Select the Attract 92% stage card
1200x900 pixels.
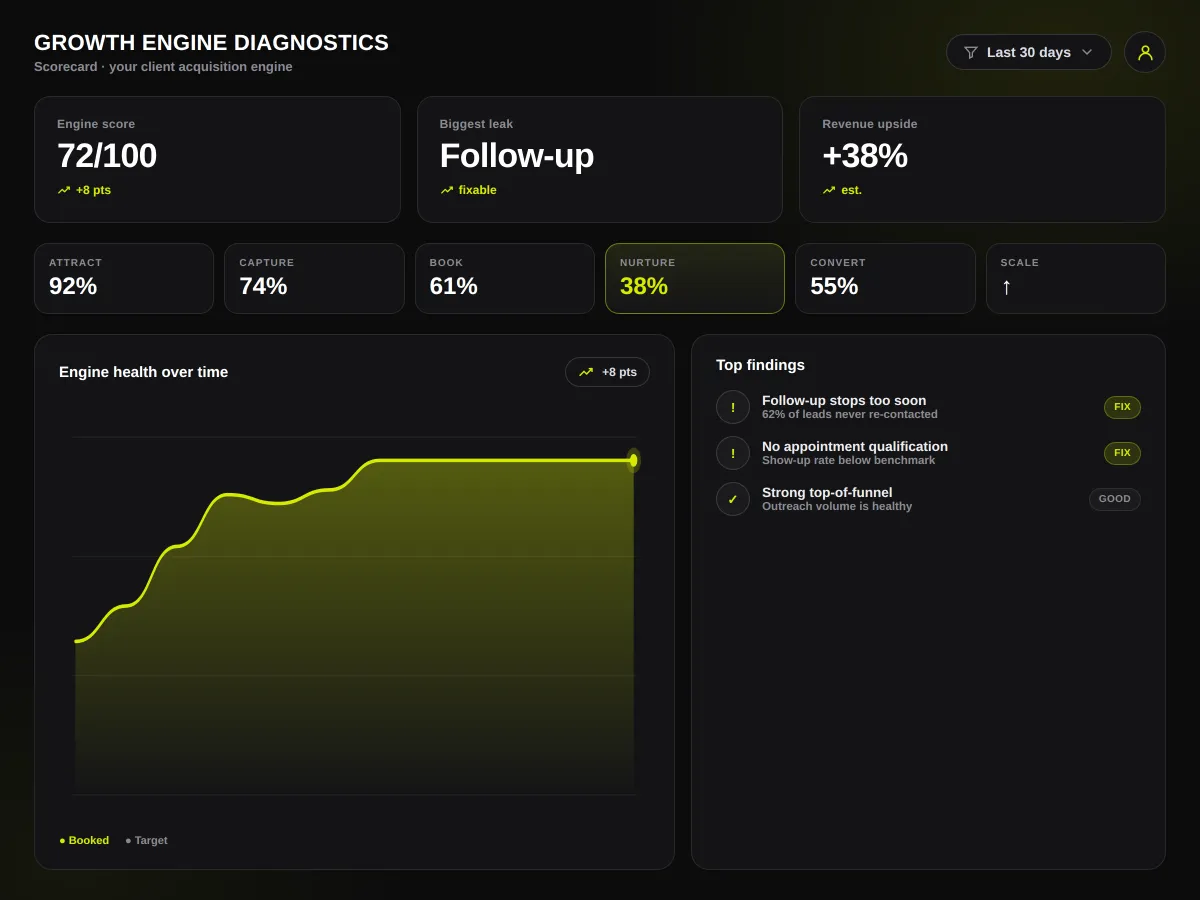click(x=124, y=278)
